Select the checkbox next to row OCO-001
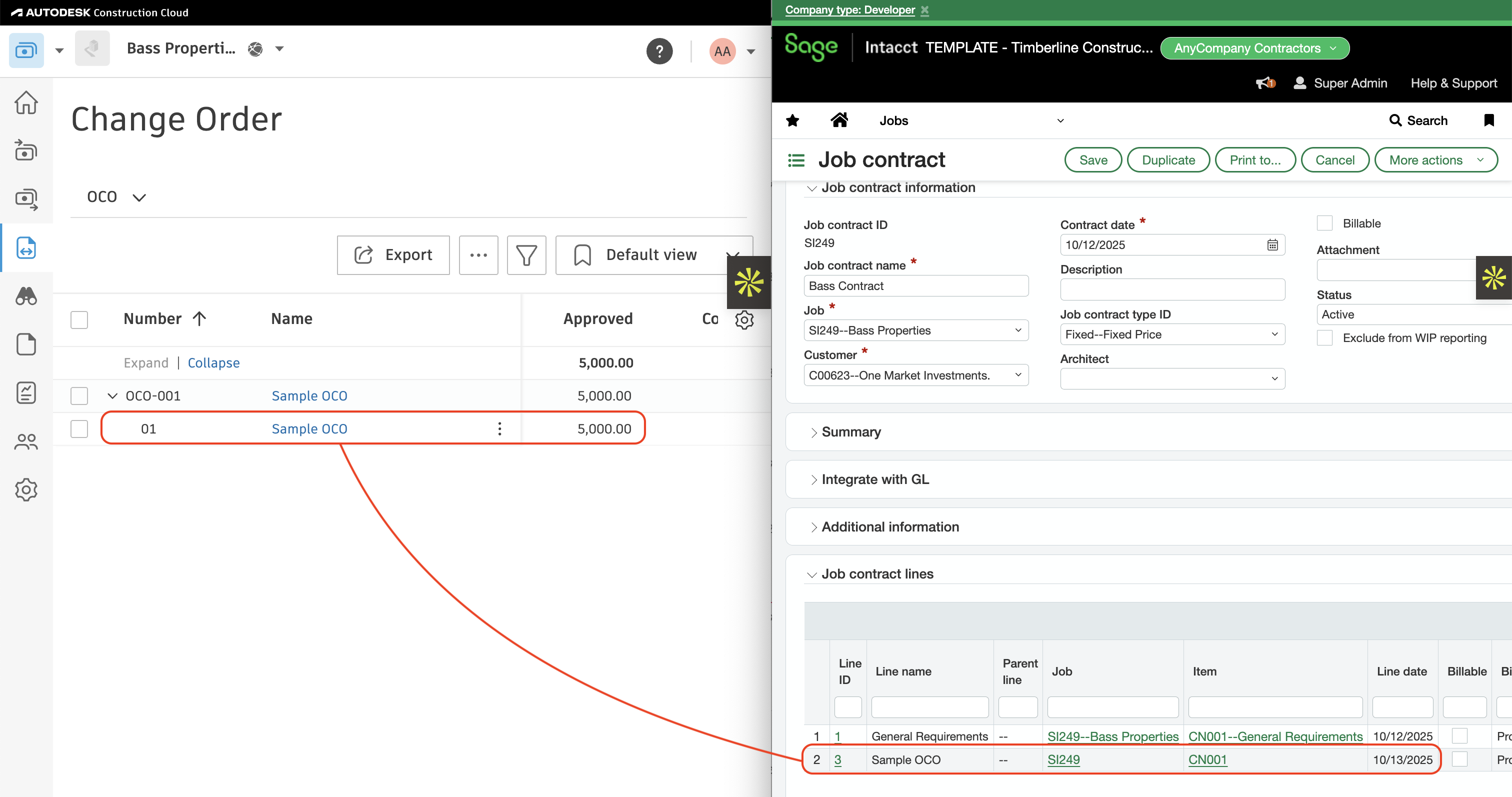Screen dimensions: 1512x797 pos(79,395)
